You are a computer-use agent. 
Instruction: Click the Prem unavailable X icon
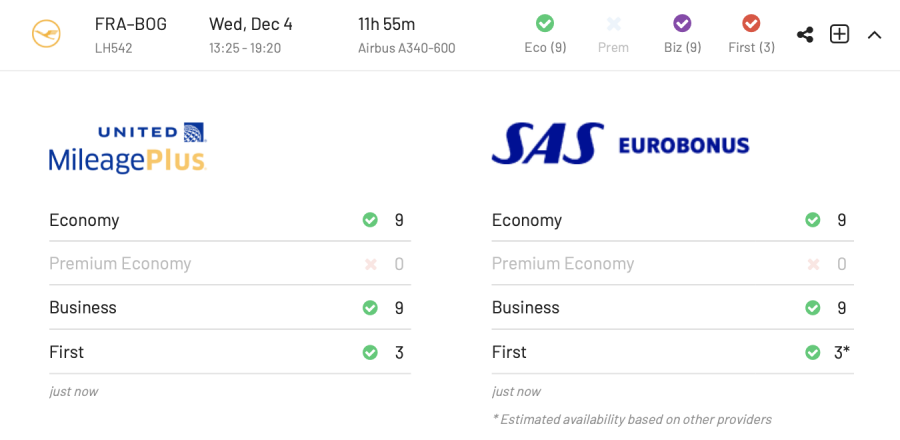click(x=613, y=23)
